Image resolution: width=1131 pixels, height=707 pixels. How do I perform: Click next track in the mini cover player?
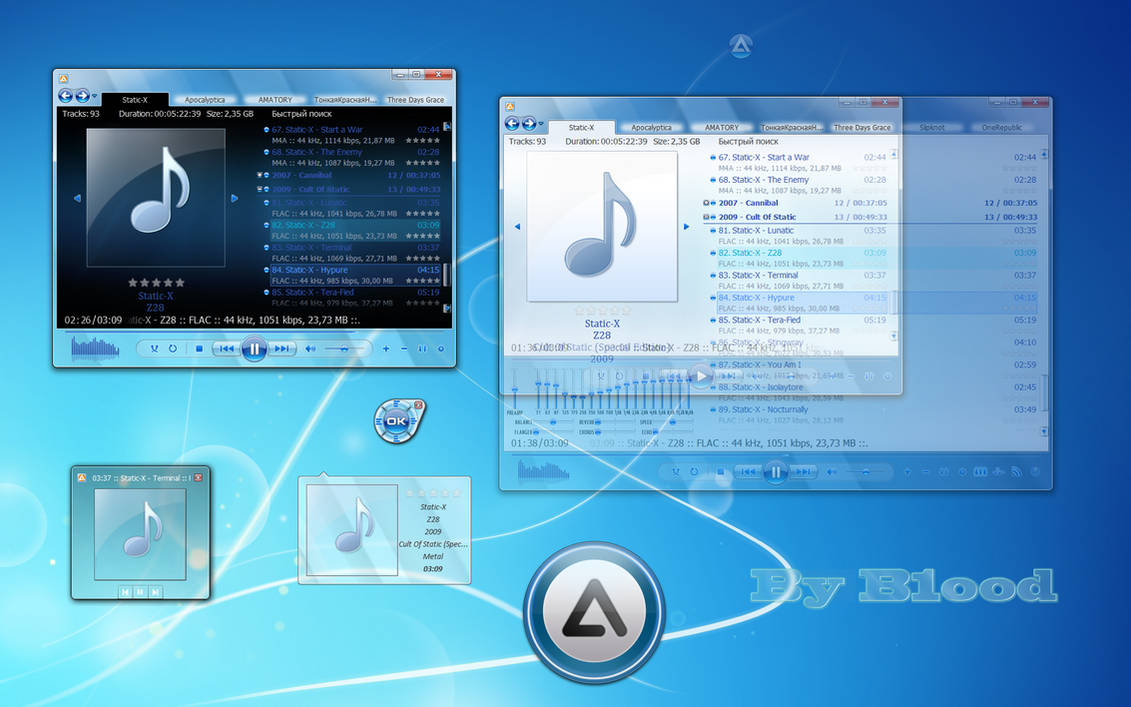(155, 592)
